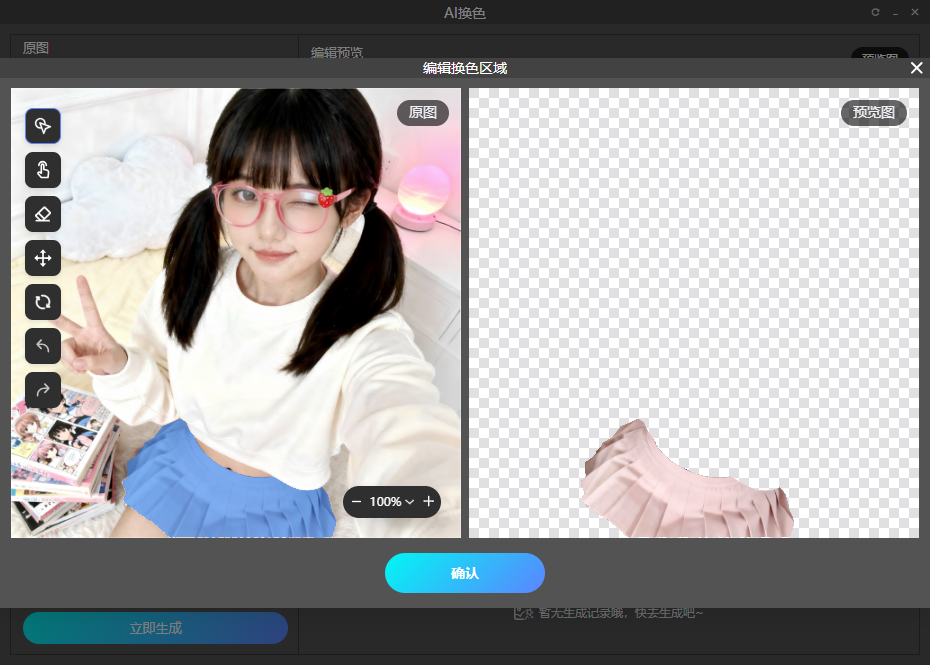Redo the selection edit
Screen dimensions: 930x665
click(42, 390)
